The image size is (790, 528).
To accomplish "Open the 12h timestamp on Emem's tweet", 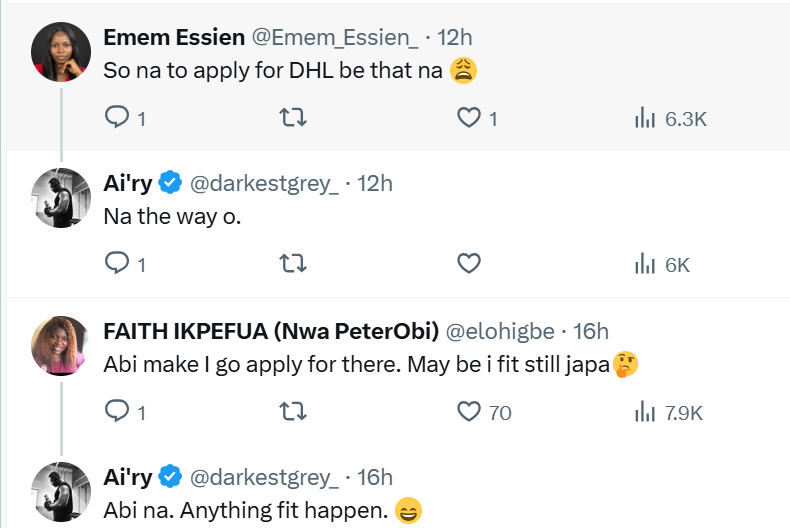I will pyautogui.click(x=455, y=38).
